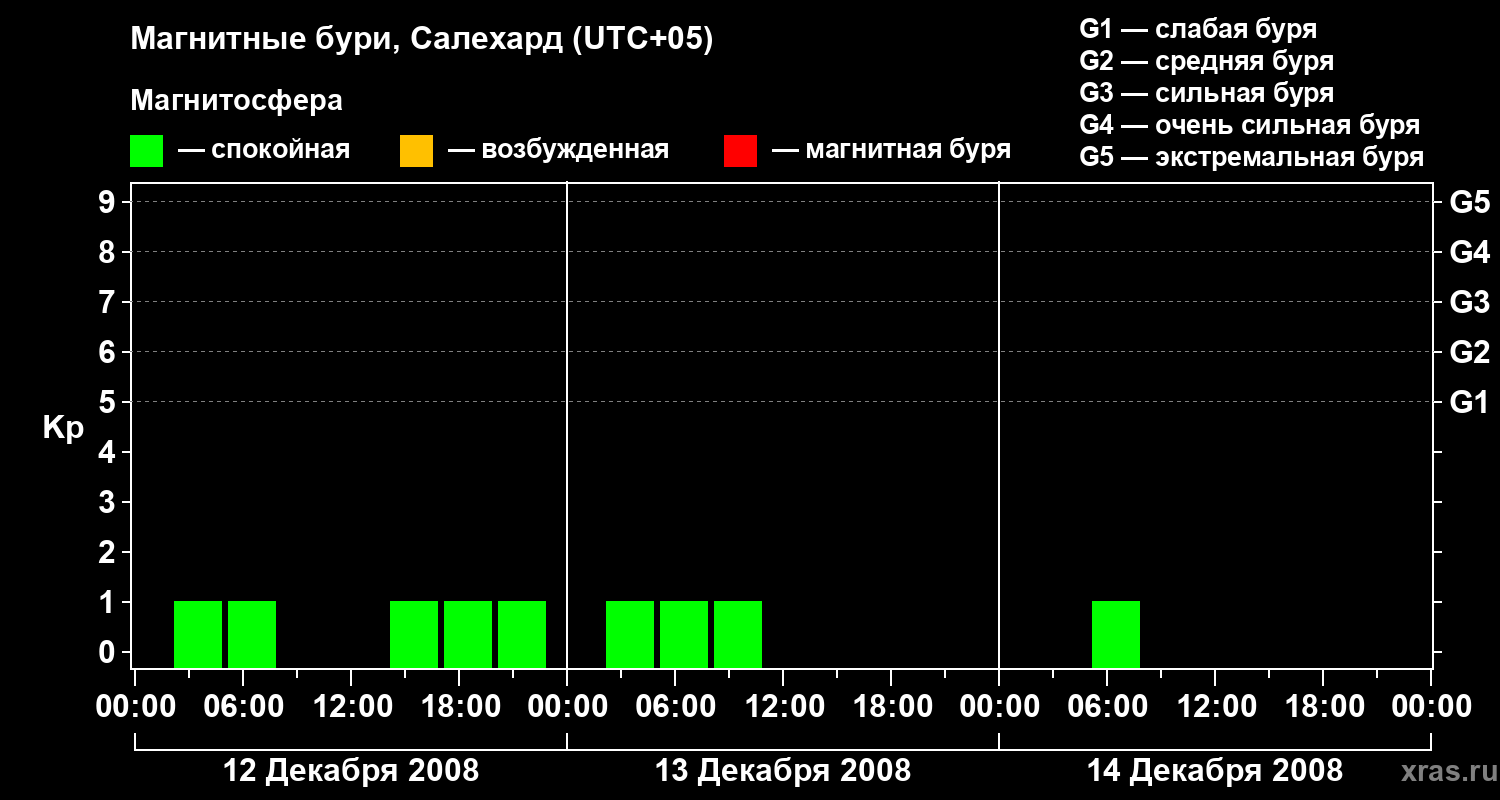
Task: Click the title 'Магнитные бури, Салехард (UTC+05)'
Action: (422, 40)
